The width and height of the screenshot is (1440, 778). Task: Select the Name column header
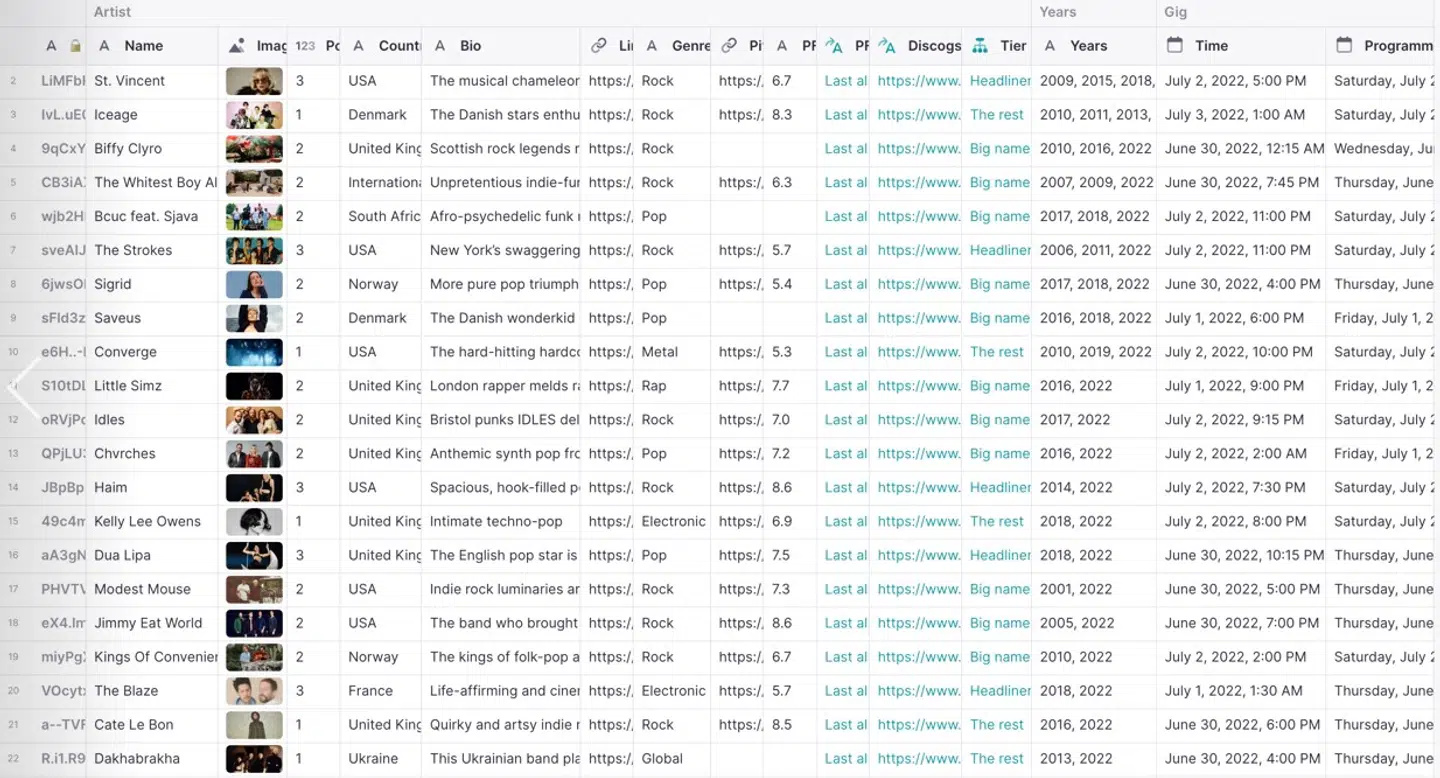[x=143, y=46]
